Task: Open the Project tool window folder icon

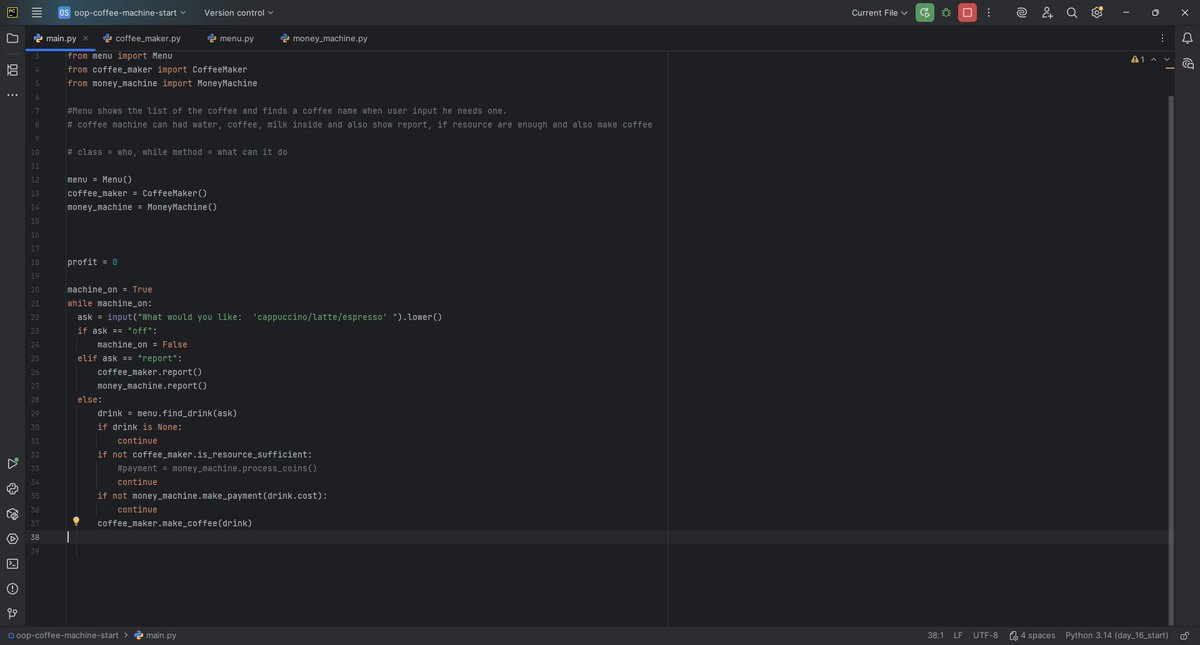Action: pyautogui.click(x=12, y=38)
